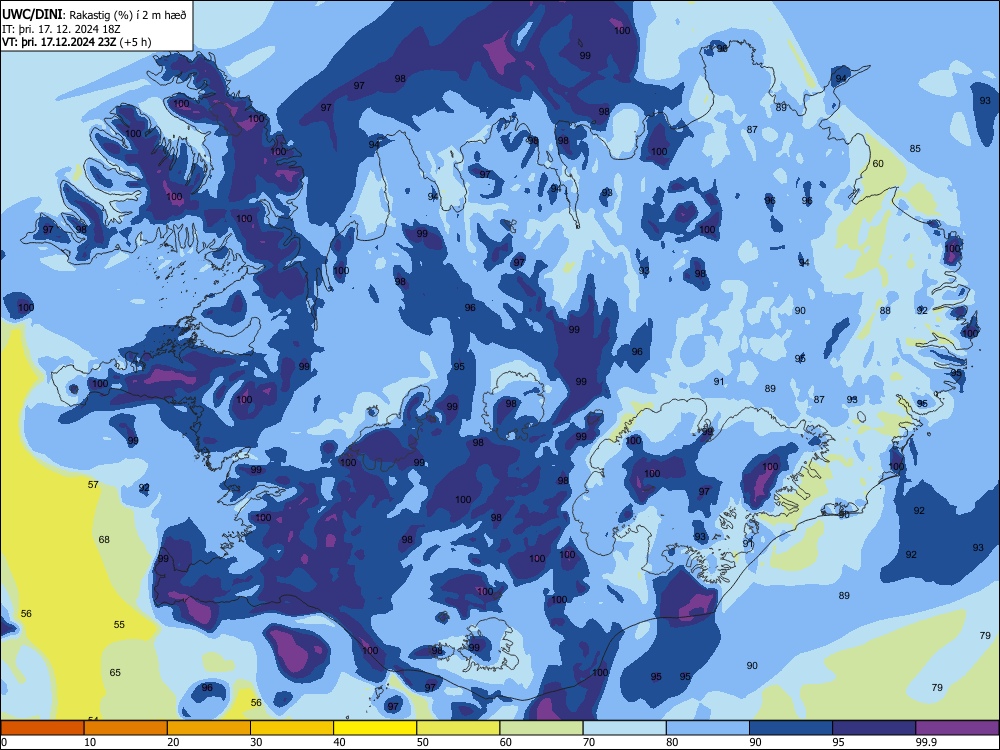Click the legend tick label '99.9'

tap(926, 742)
